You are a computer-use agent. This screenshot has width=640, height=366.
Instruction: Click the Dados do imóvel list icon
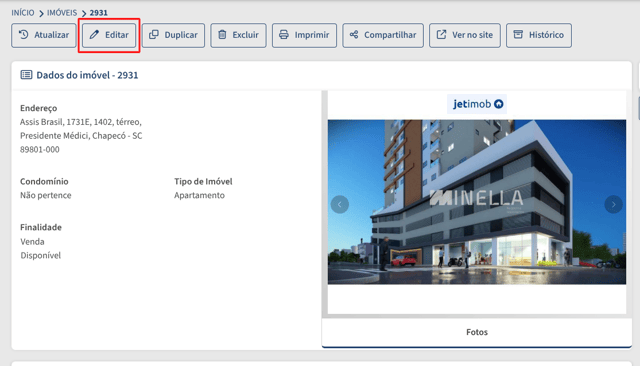tap(26, 75)
